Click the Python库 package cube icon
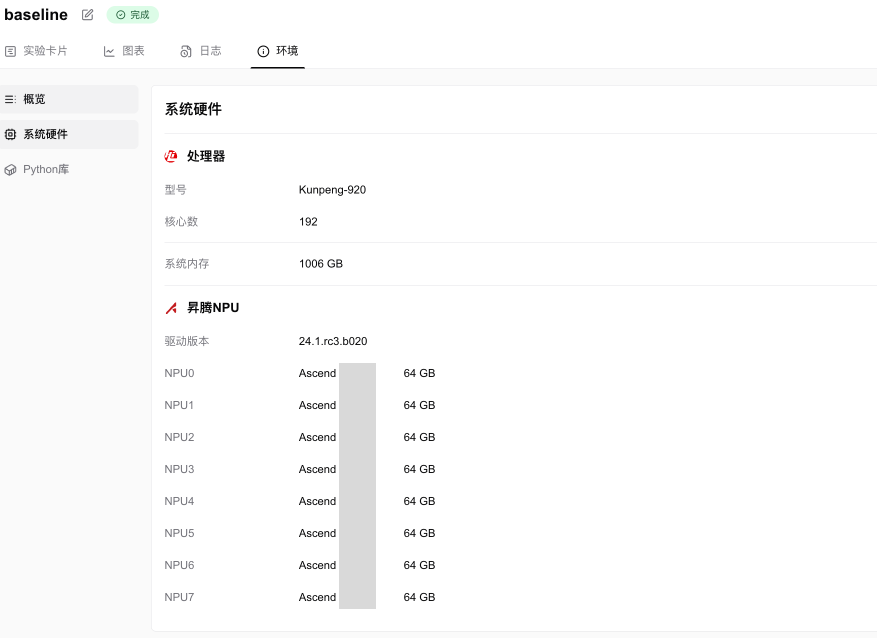Viewport: 877px width, 638px height. 12,169
